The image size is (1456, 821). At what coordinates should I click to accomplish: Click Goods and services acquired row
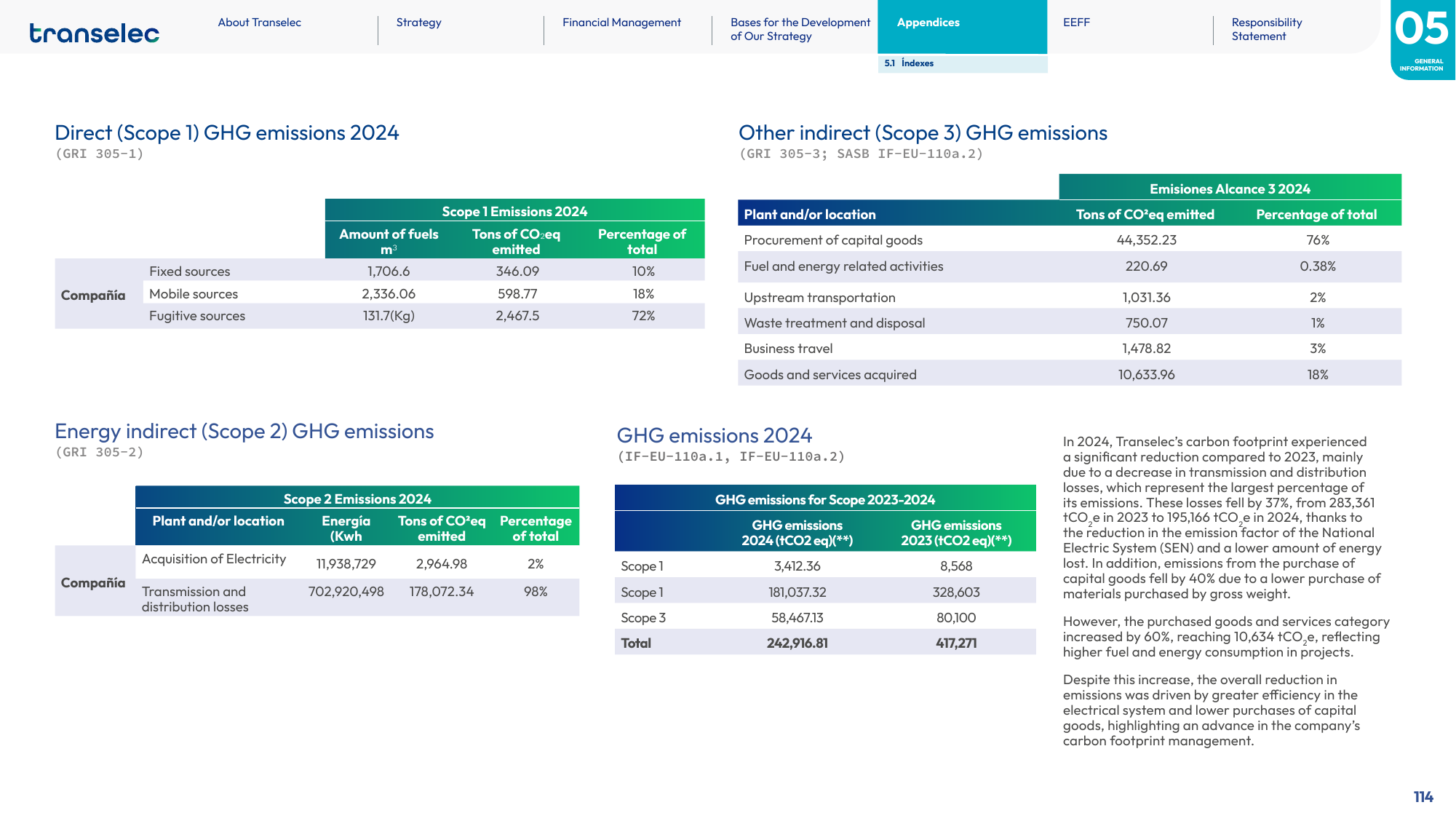(x=1070, y=374)
